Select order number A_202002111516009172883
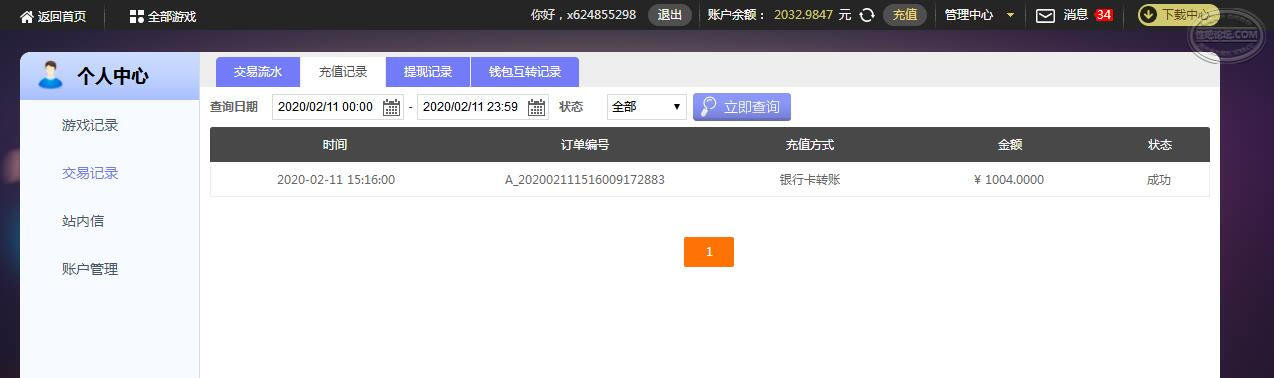1274x378 pixels. coord(585,180)
